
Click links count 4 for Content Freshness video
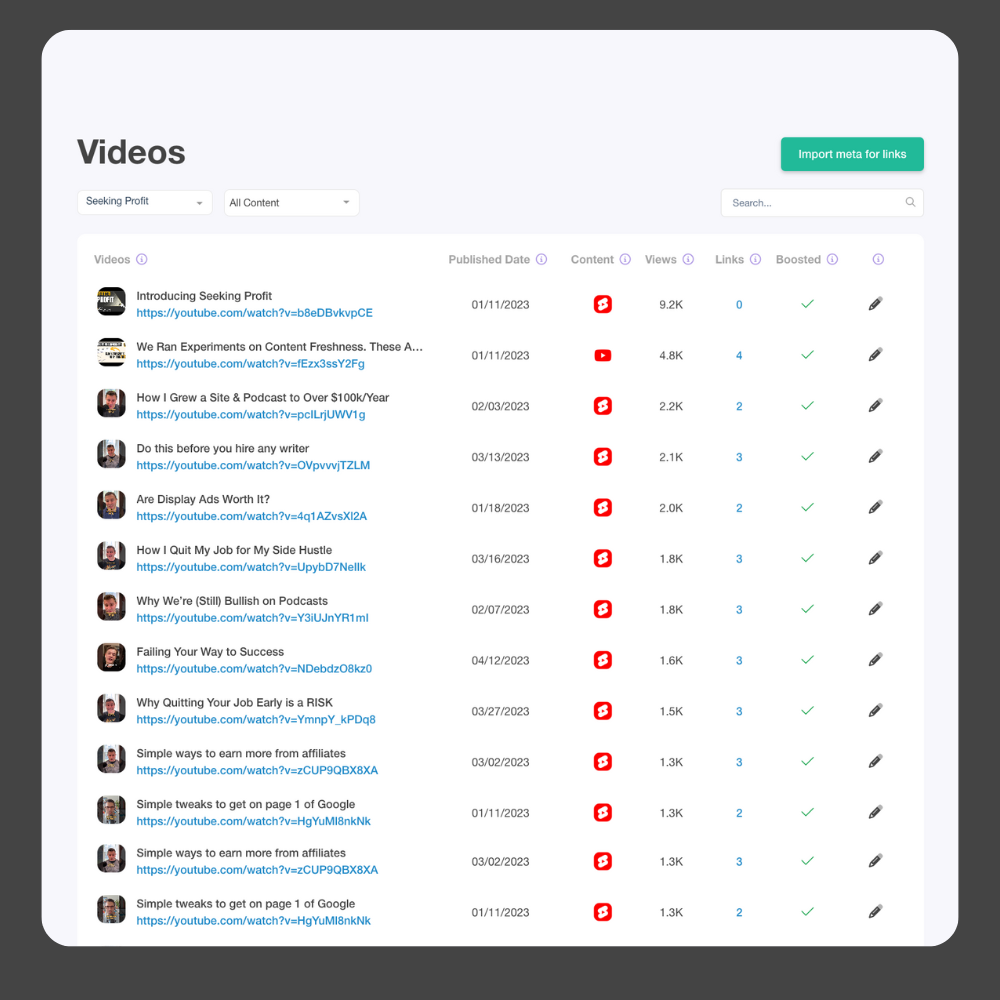[739, 355]
